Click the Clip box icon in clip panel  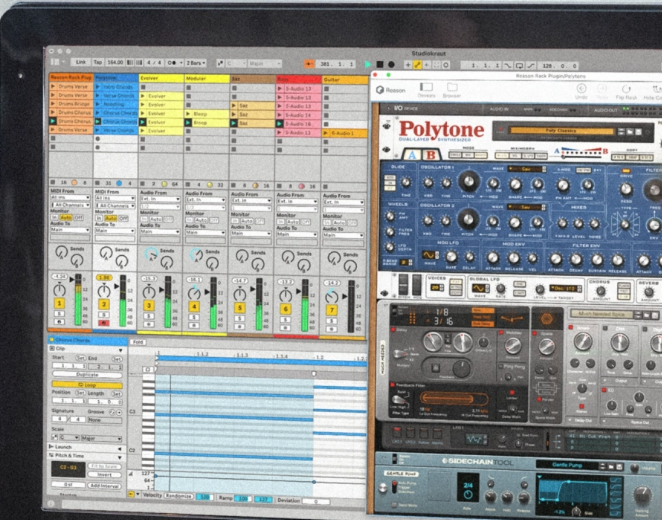click(x=52, y=348)
